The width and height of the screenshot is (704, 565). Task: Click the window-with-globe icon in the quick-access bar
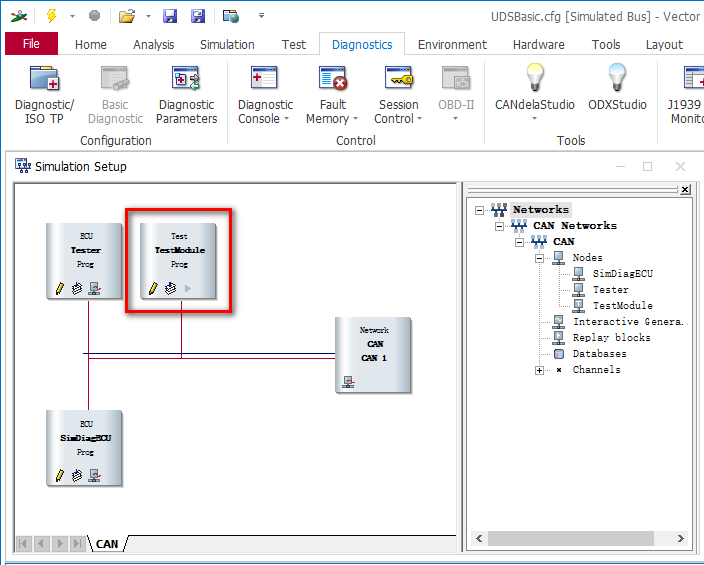[231, 16]
